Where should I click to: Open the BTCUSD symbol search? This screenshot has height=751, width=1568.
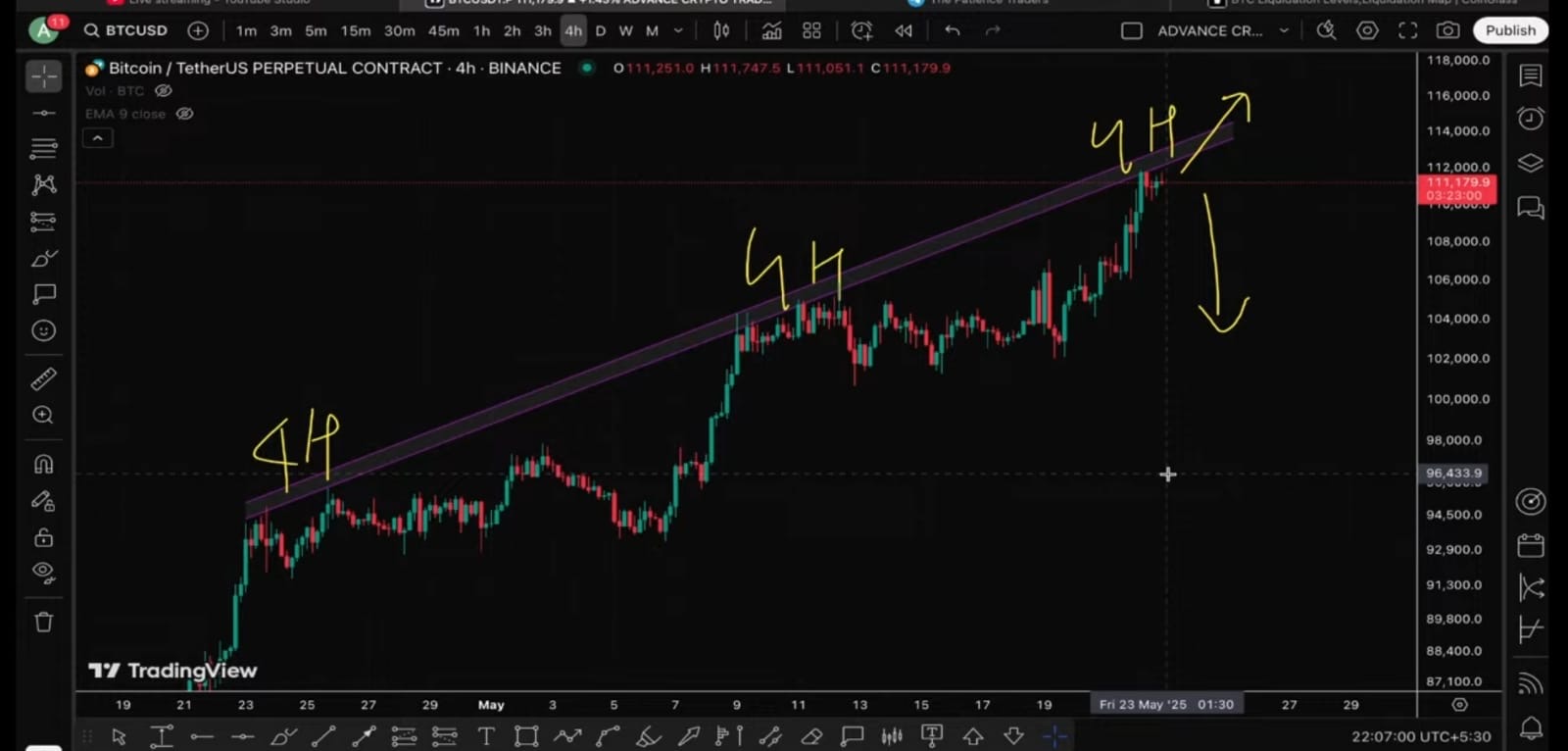(126, 30)
